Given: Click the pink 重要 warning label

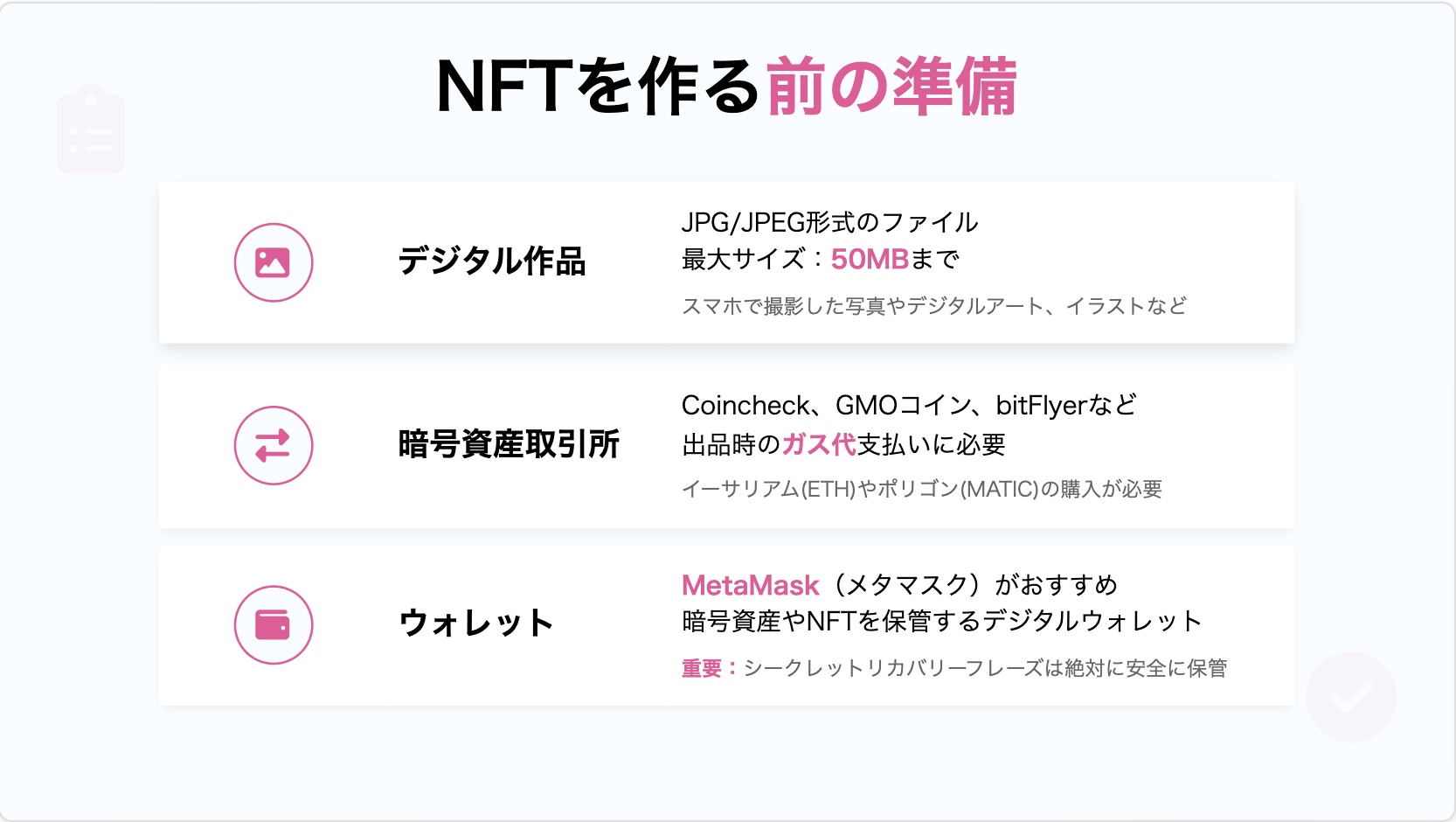Looking at the screenshot, I should pyautogui.click(x=710, y=668).
